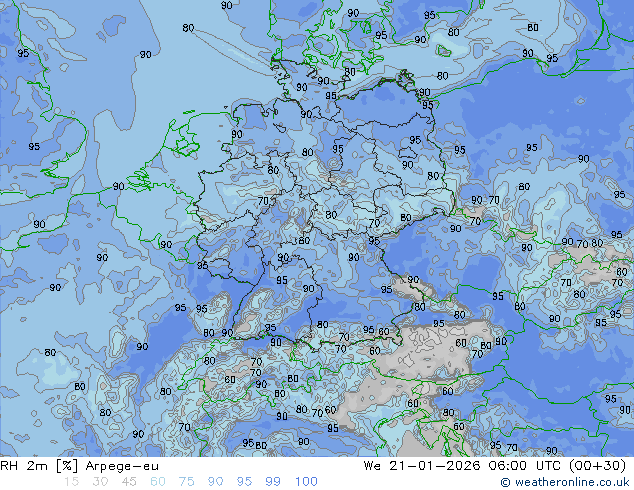Select legend value 100
Screen dimensions: 634x490
click(306, 482)
